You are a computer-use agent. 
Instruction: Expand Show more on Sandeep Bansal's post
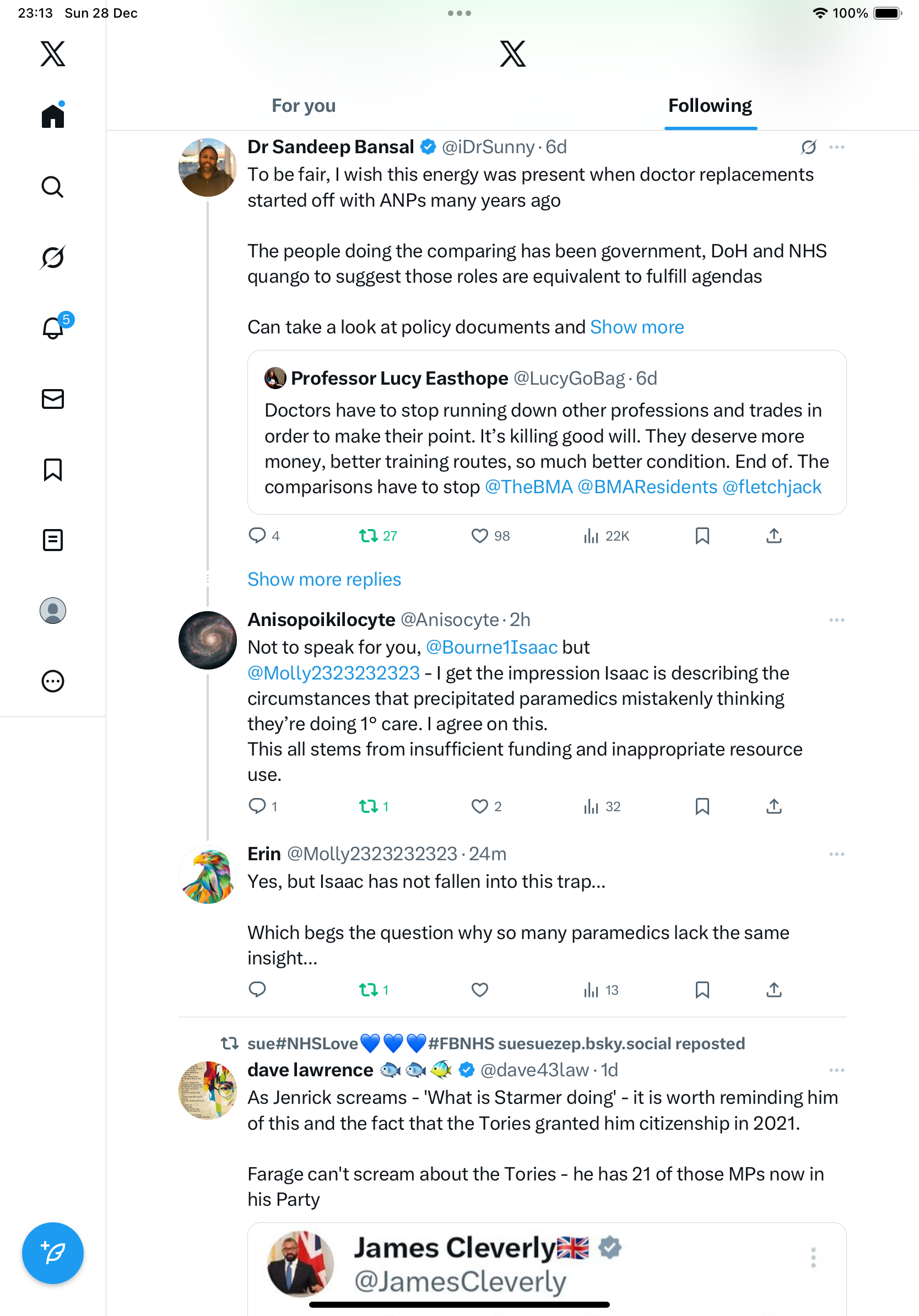(x=636, y=327)
